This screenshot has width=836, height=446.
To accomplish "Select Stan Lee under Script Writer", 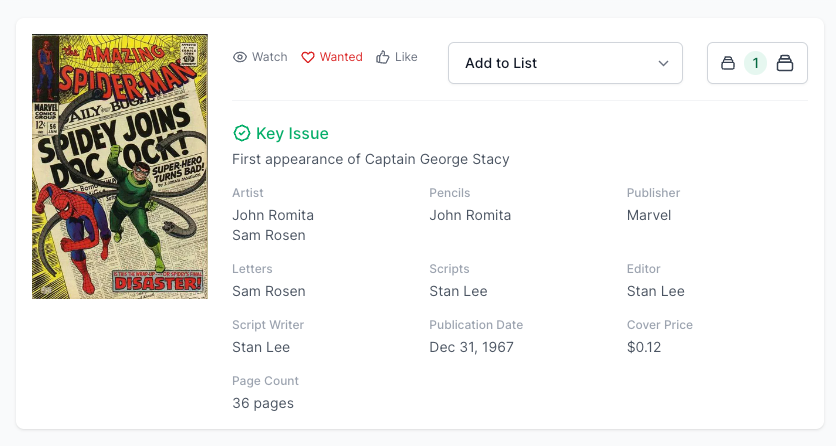I will click(x=261, y=347).
